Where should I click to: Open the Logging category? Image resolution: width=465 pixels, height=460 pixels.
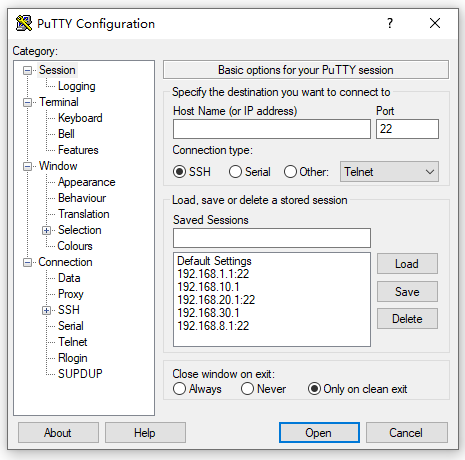click(x=77, y=86)
